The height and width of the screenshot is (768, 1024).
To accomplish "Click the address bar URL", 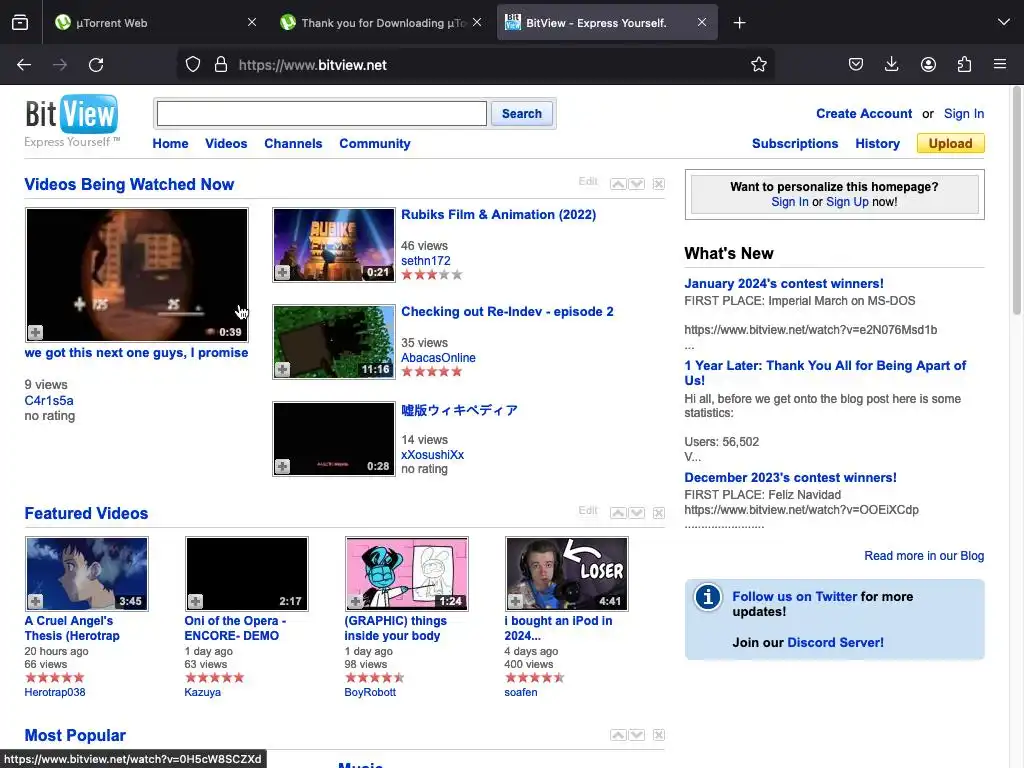I will tap(312, 65).
